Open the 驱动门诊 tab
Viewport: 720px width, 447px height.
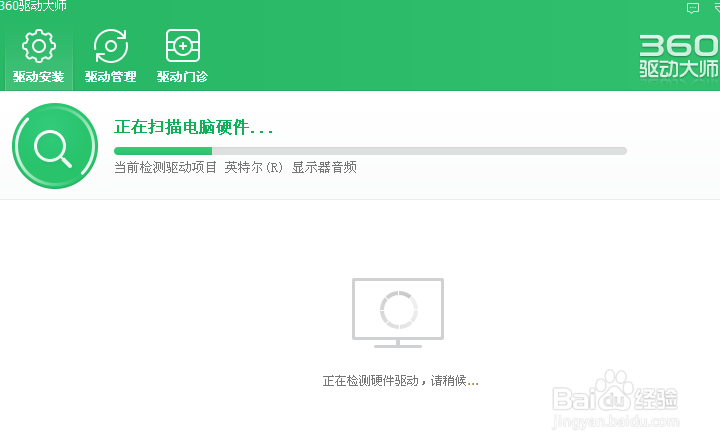(x=182, y=56)
